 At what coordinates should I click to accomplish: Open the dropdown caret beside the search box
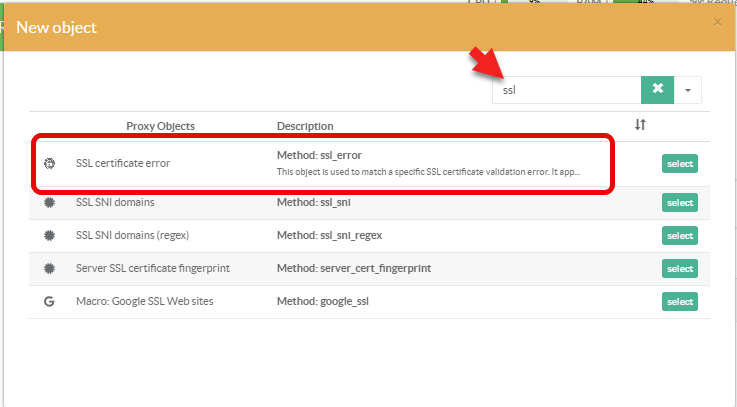click(x=688, y=89)
